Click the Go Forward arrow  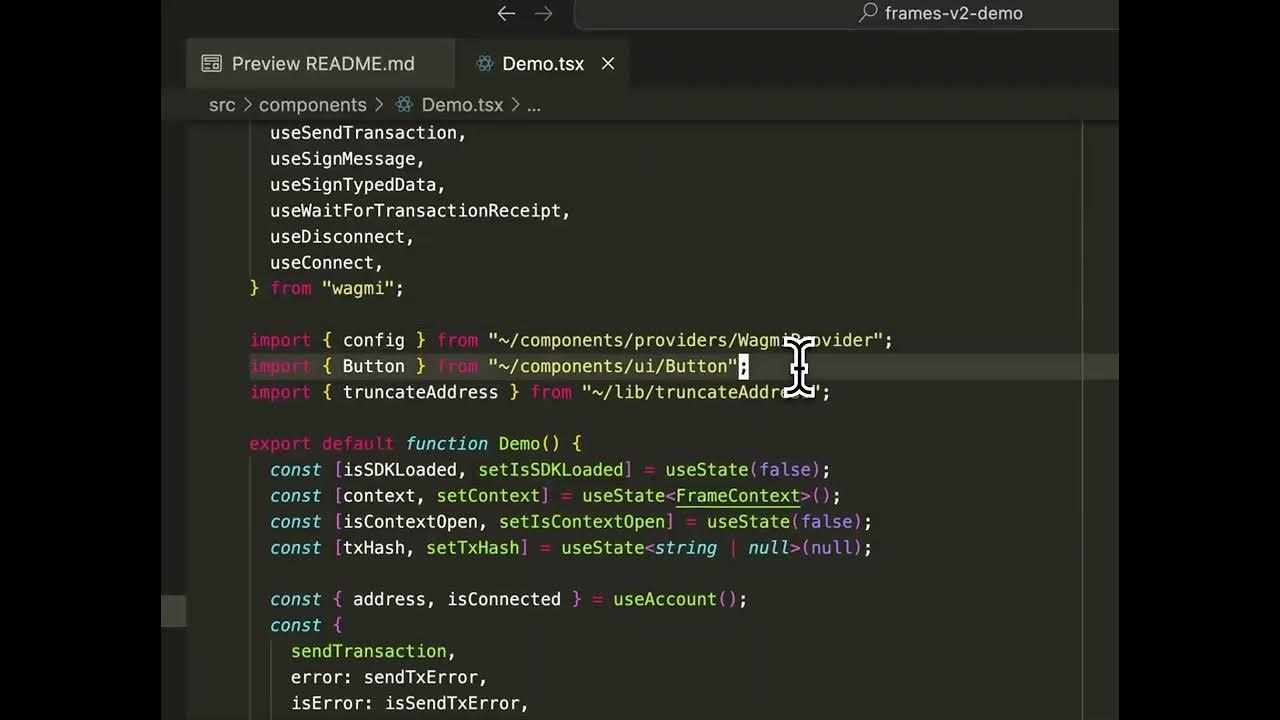click(543, 13)
